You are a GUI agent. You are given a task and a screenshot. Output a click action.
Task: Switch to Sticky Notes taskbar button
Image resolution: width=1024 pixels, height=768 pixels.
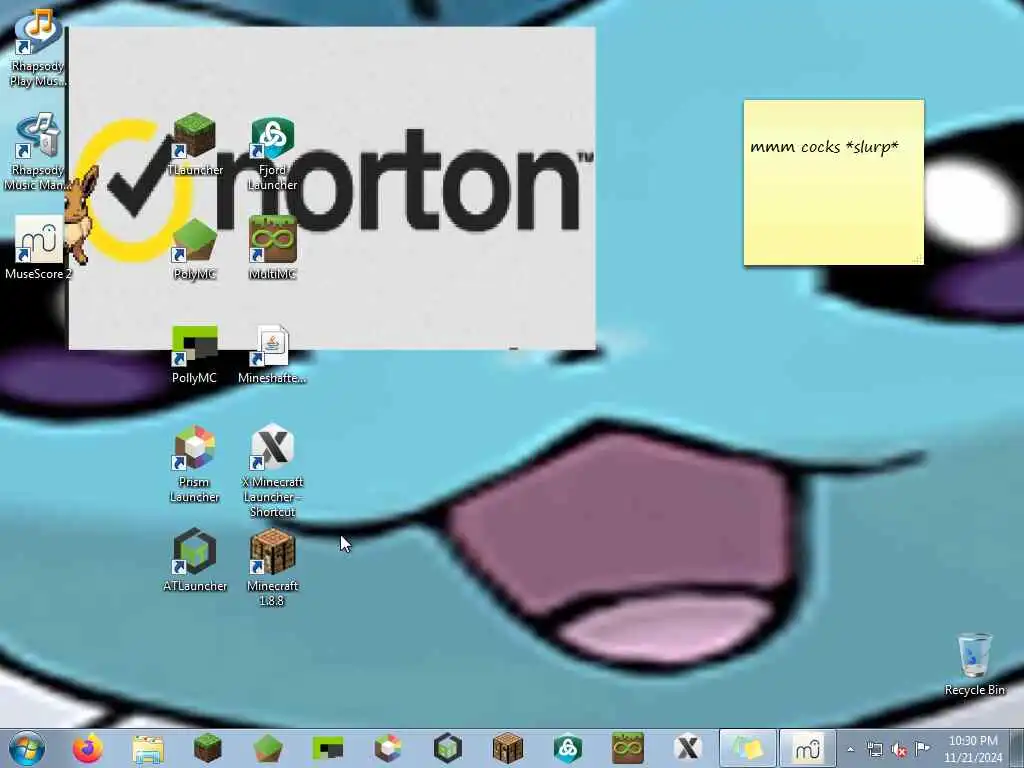(748, 748)
